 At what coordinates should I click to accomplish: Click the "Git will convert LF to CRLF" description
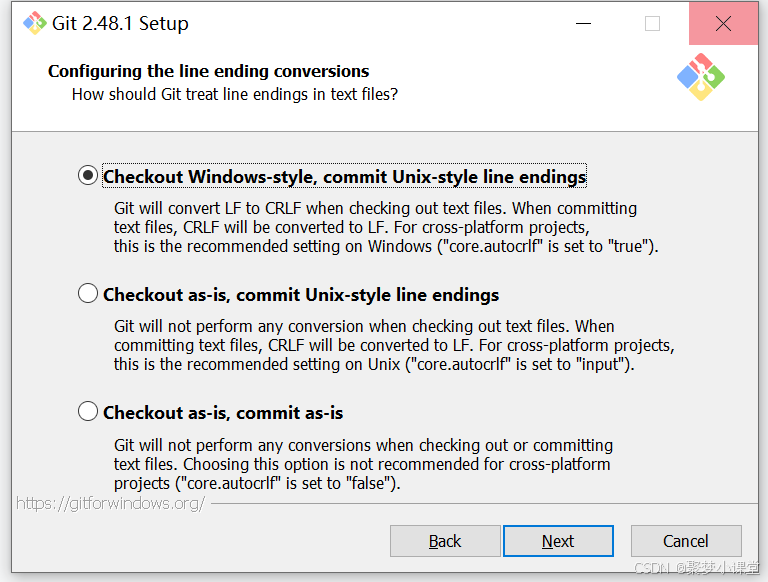[386, 227]
